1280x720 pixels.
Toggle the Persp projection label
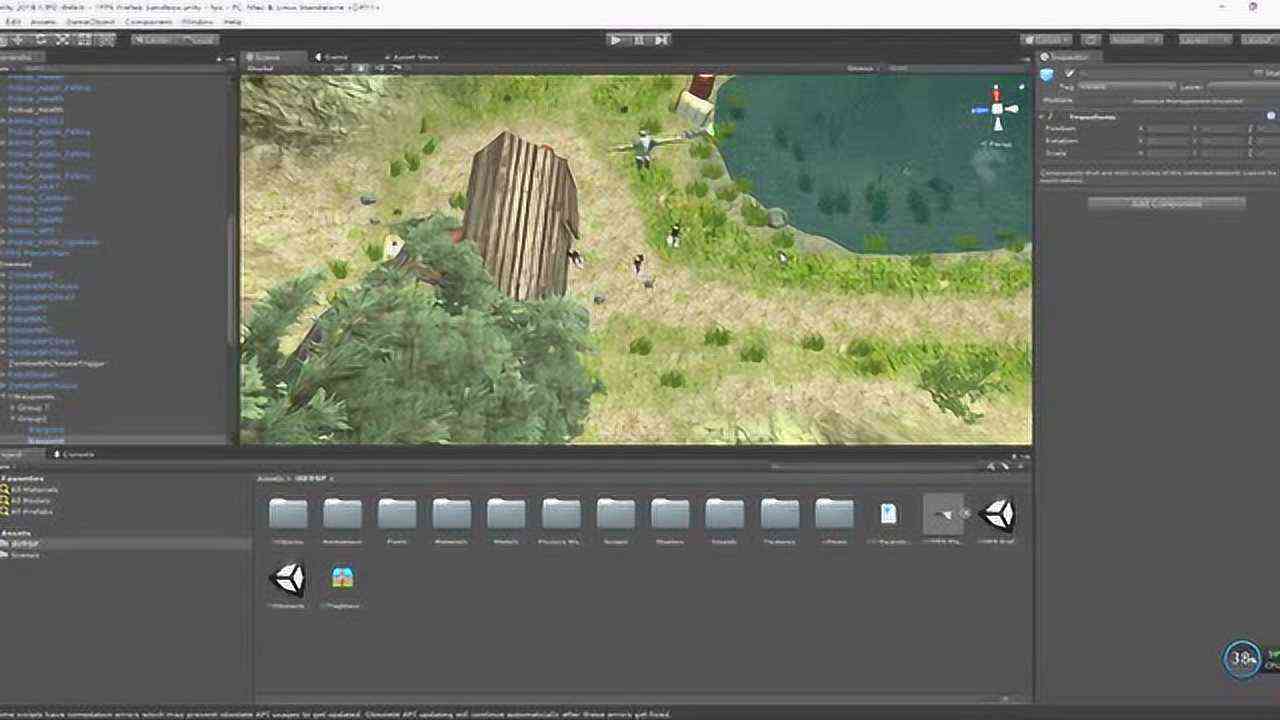point(998,144)
